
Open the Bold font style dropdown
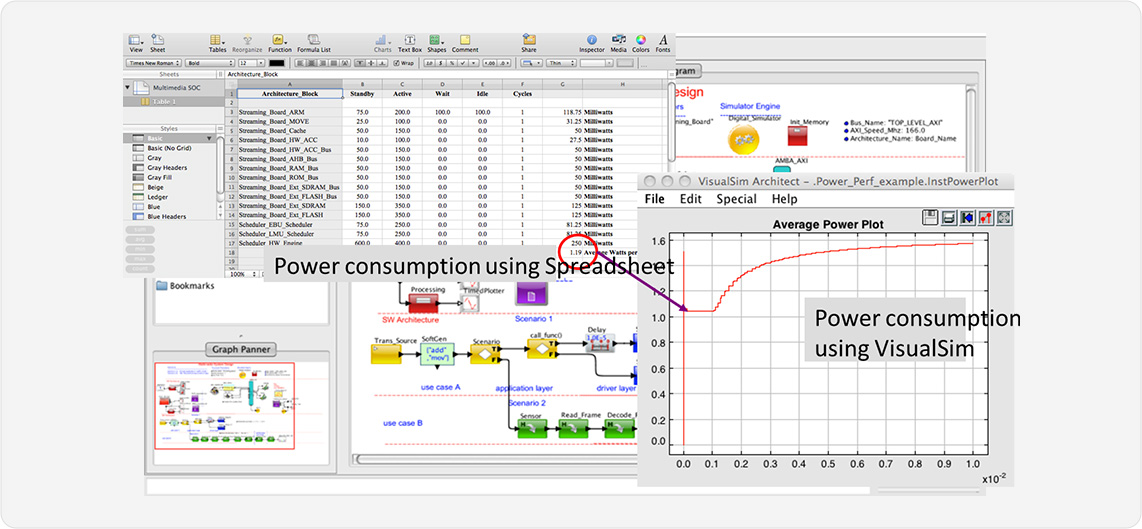click(210, 63)
